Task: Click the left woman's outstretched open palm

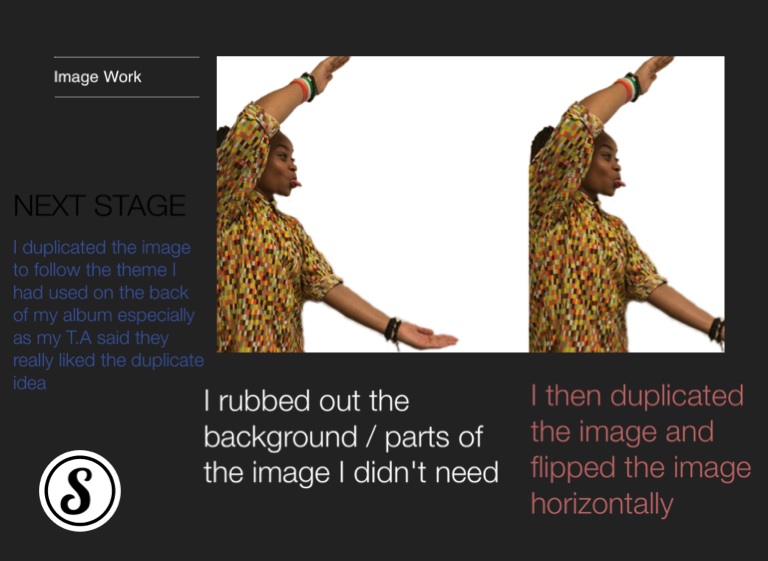Action: pyautogui.click(x=428, y=339)
